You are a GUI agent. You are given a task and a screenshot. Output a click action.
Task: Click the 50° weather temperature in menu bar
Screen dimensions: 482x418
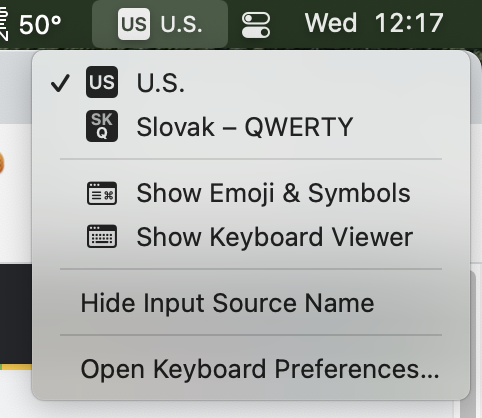(40, 25)
